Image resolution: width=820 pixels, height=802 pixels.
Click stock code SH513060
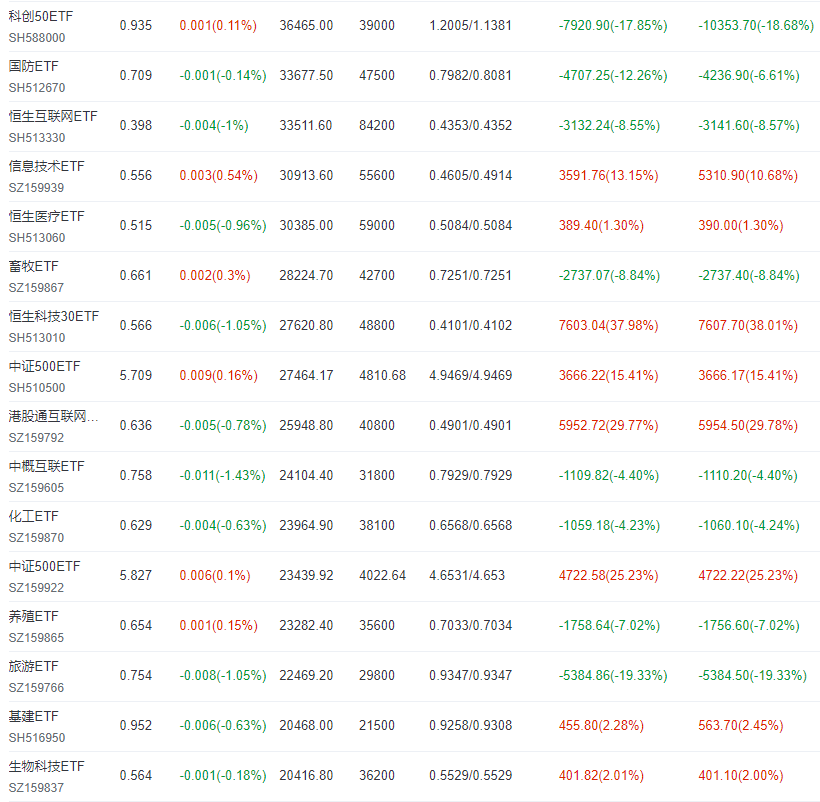coord(37,238)
